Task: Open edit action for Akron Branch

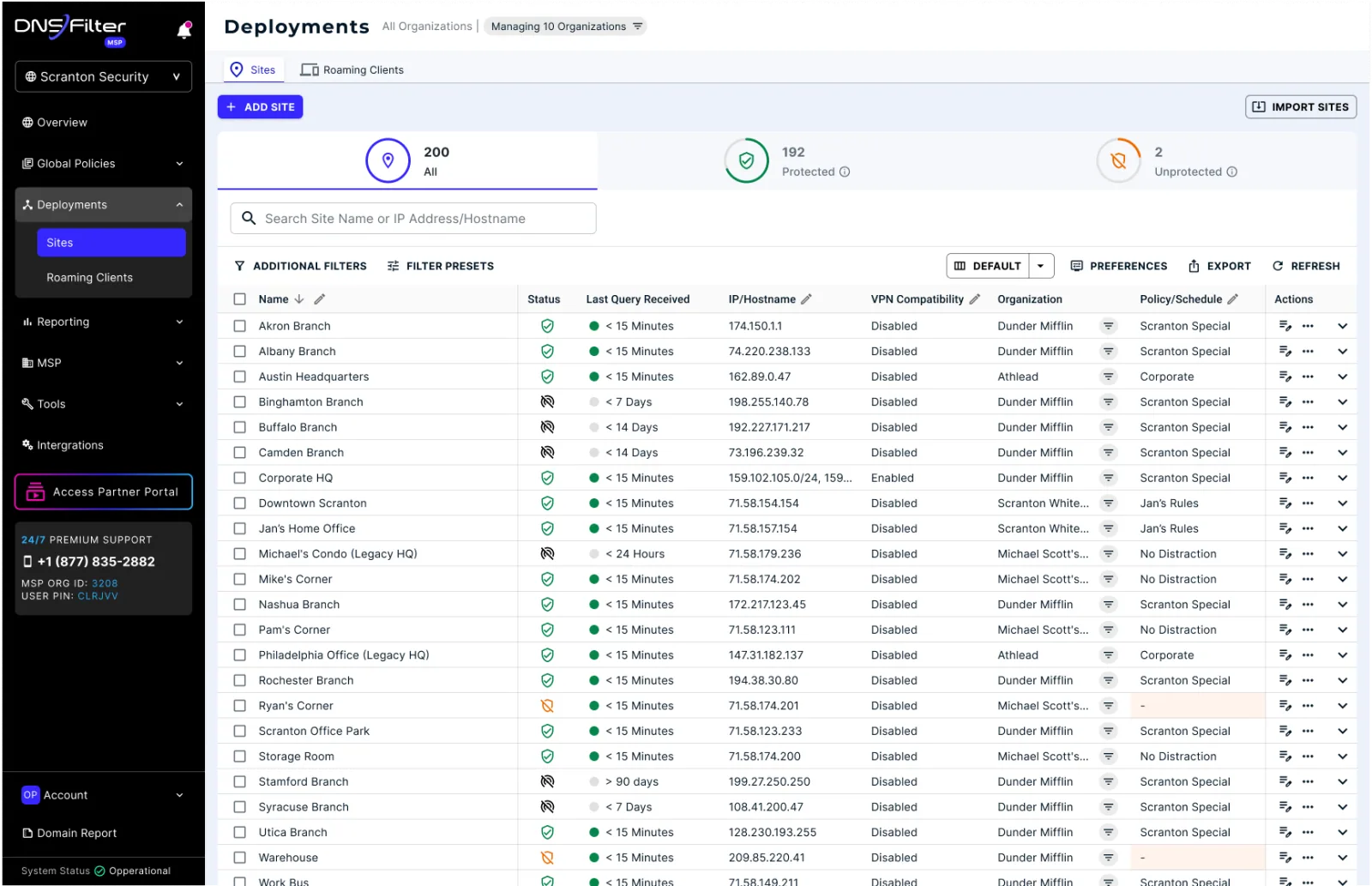Action: click(x=1285, y=326)
